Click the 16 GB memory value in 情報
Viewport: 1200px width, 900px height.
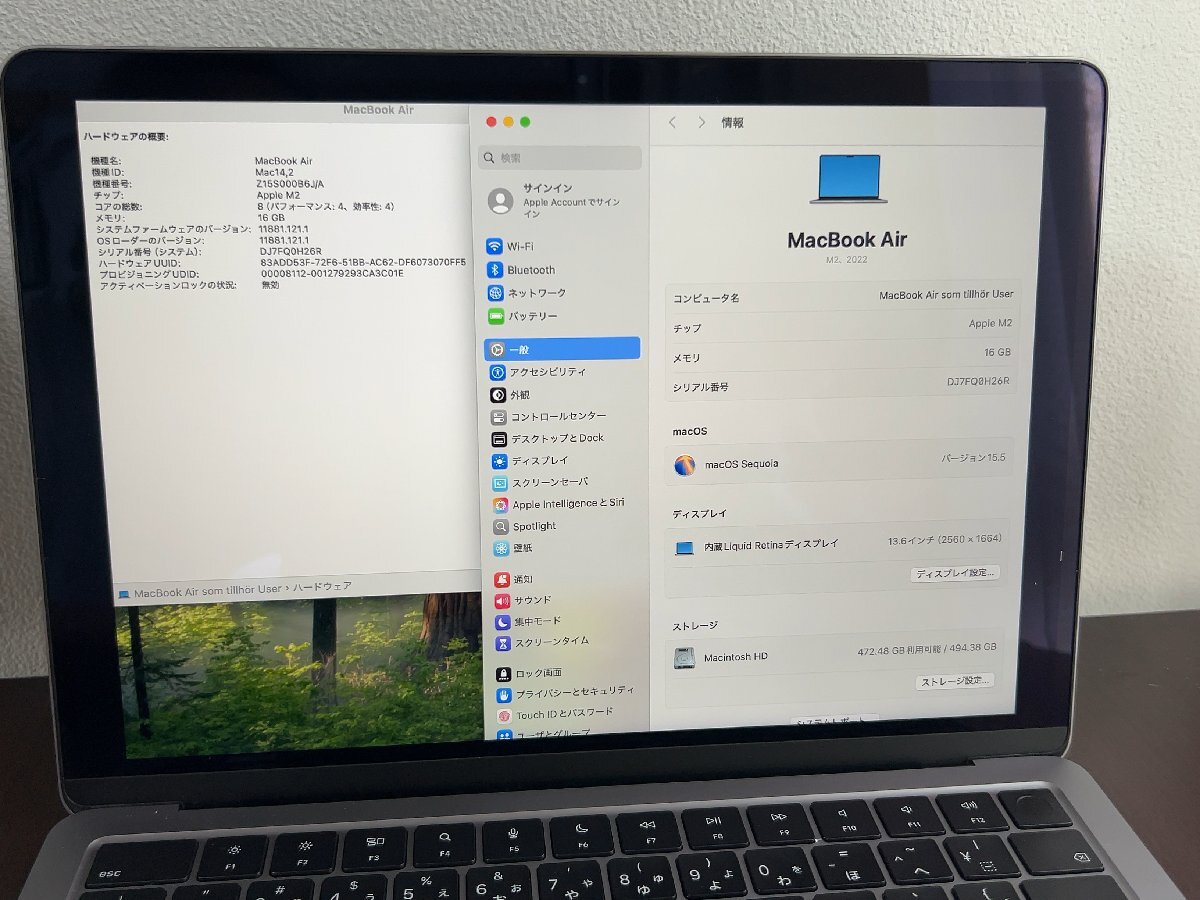click(x=997, y=352)
